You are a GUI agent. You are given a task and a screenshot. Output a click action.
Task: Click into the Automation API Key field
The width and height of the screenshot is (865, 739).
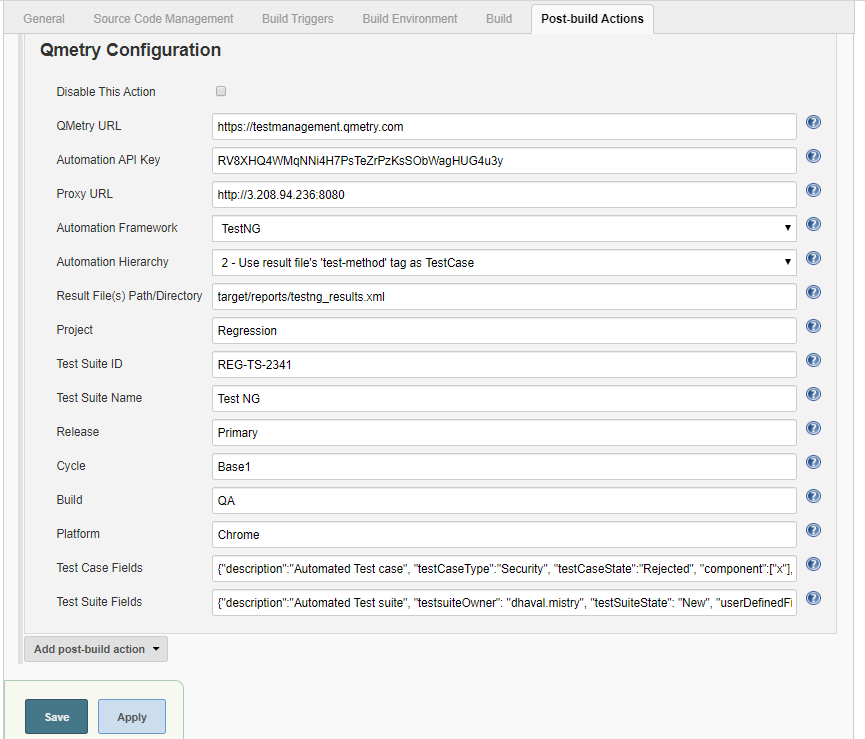tap(504, 160)
